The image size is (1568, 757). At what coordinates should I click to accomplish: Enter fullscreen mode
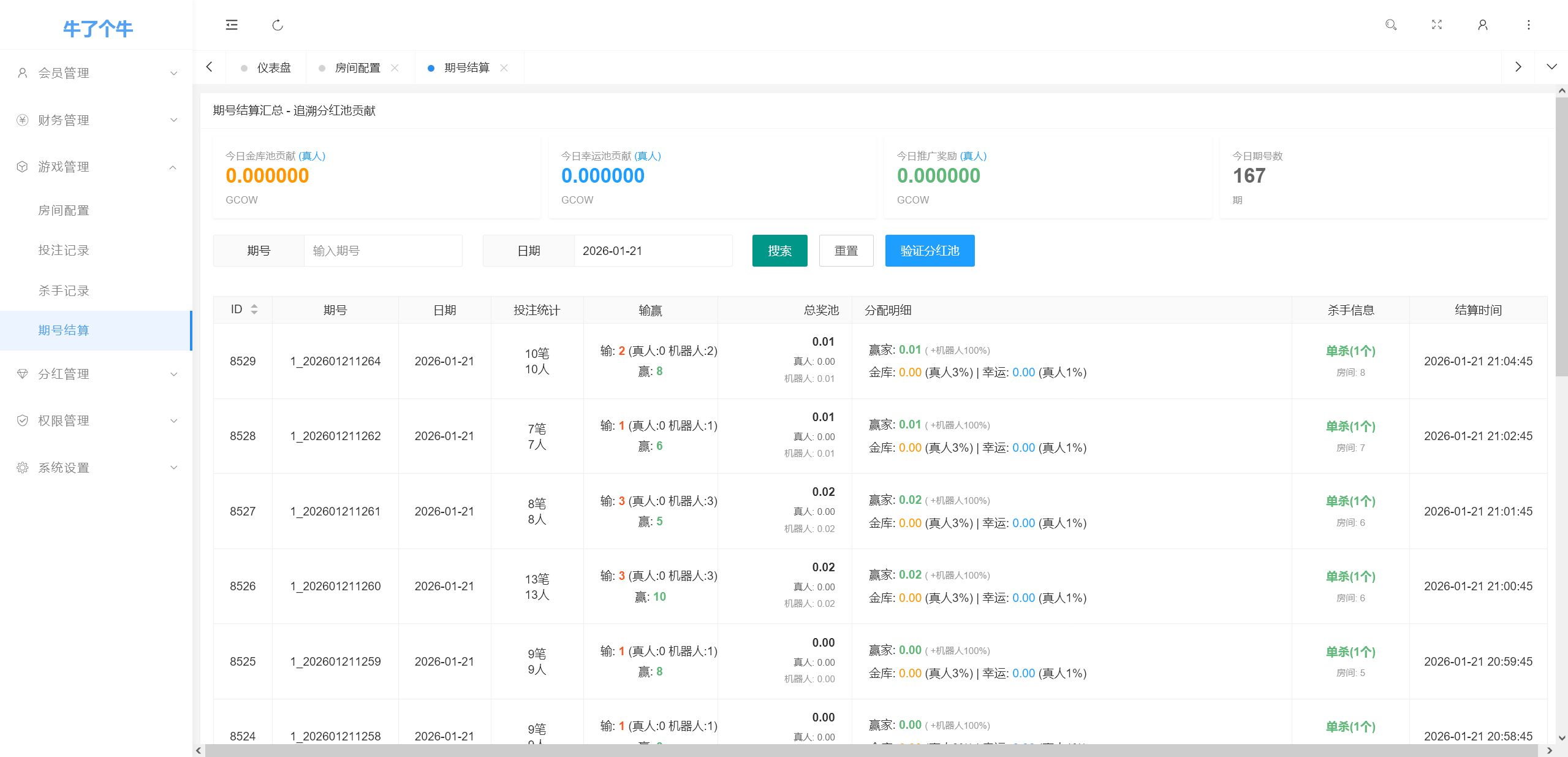click(x=1436, y=25)
